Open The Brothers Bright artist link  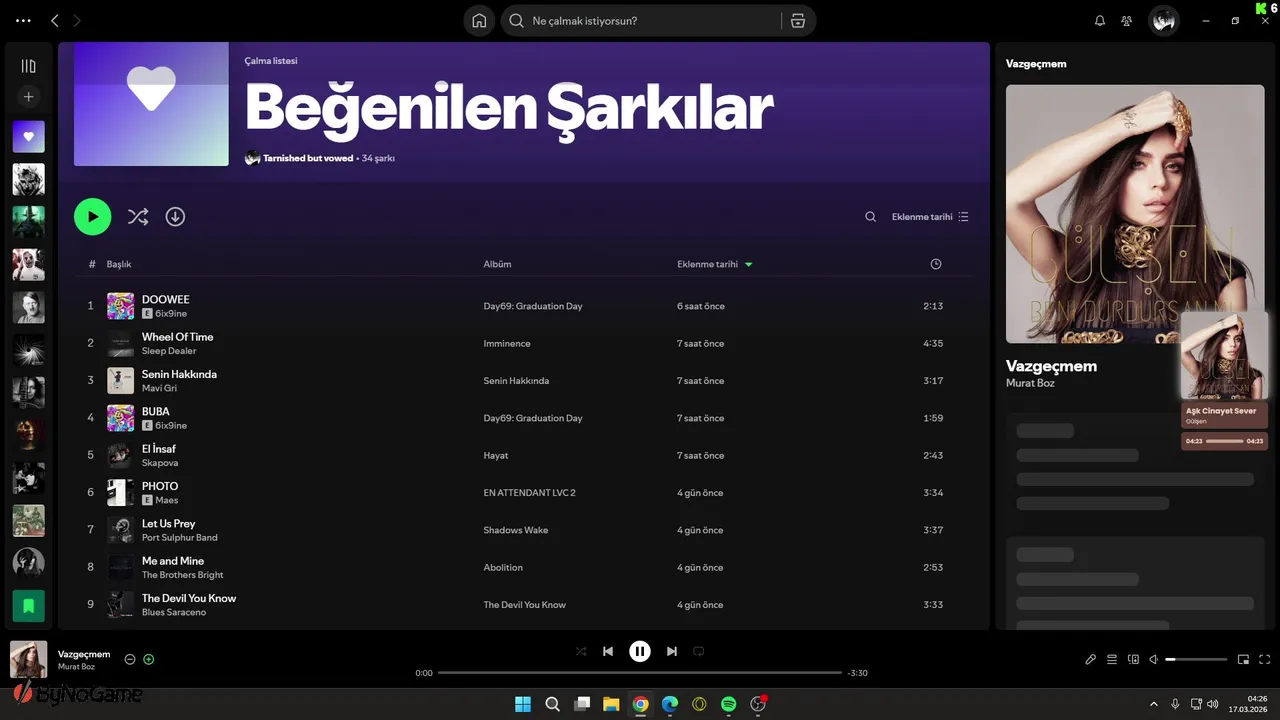pyautogui.click(x=182, y=575)
